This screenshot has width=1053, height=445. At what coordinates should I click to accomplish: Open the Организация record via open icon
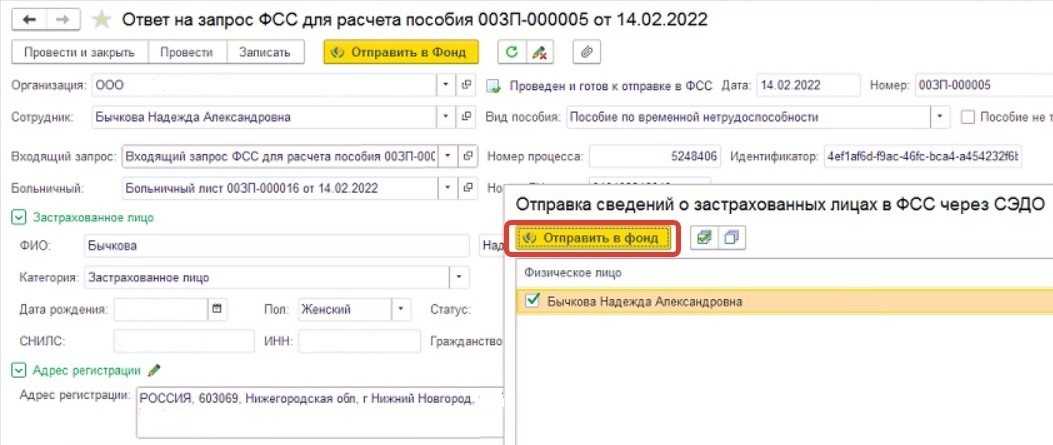[x=466, y=85]
